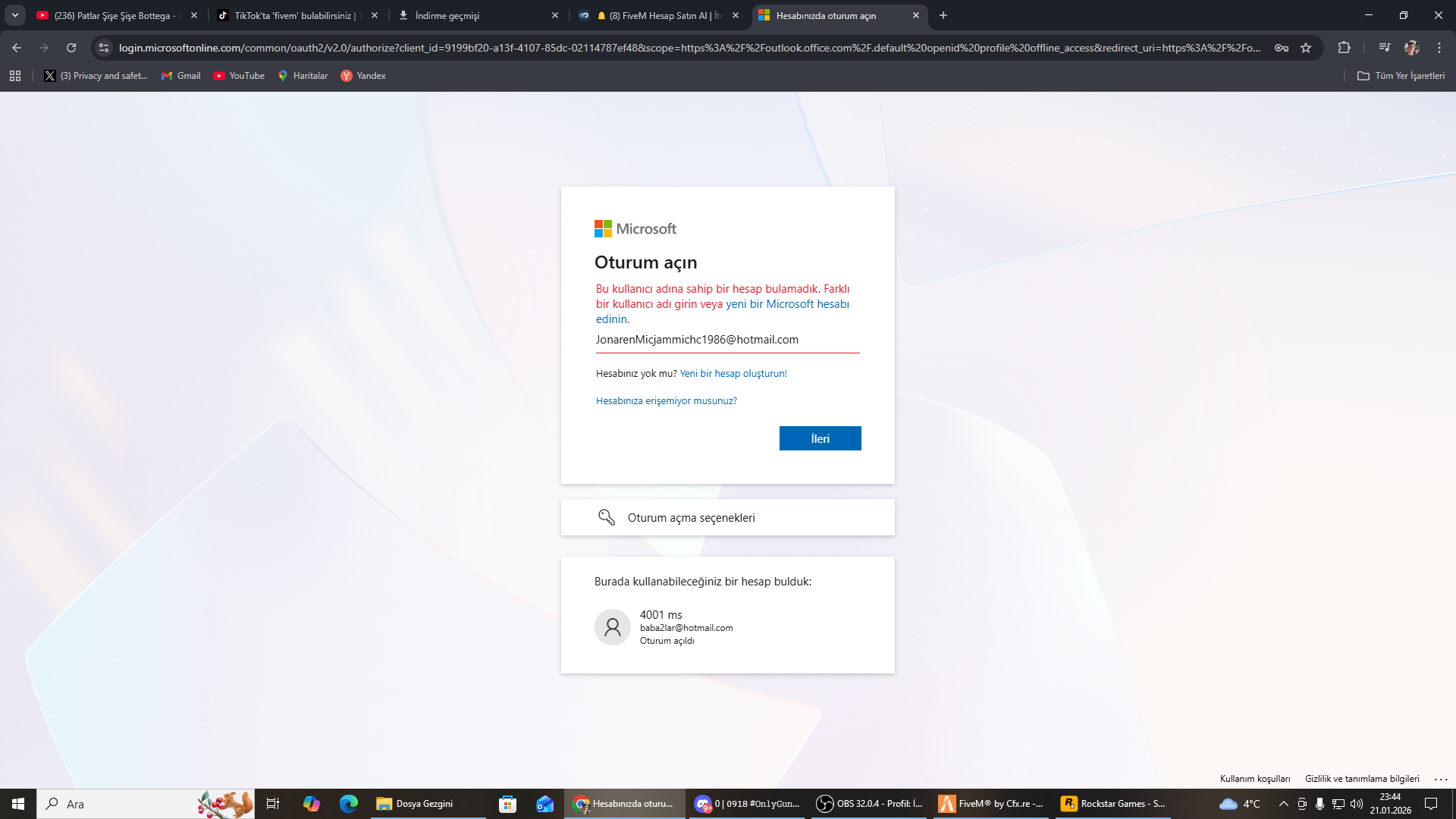Screen dimensions: 1456x819
Task: Select the baba2lar@hotmail.com account
Action: 727,627
